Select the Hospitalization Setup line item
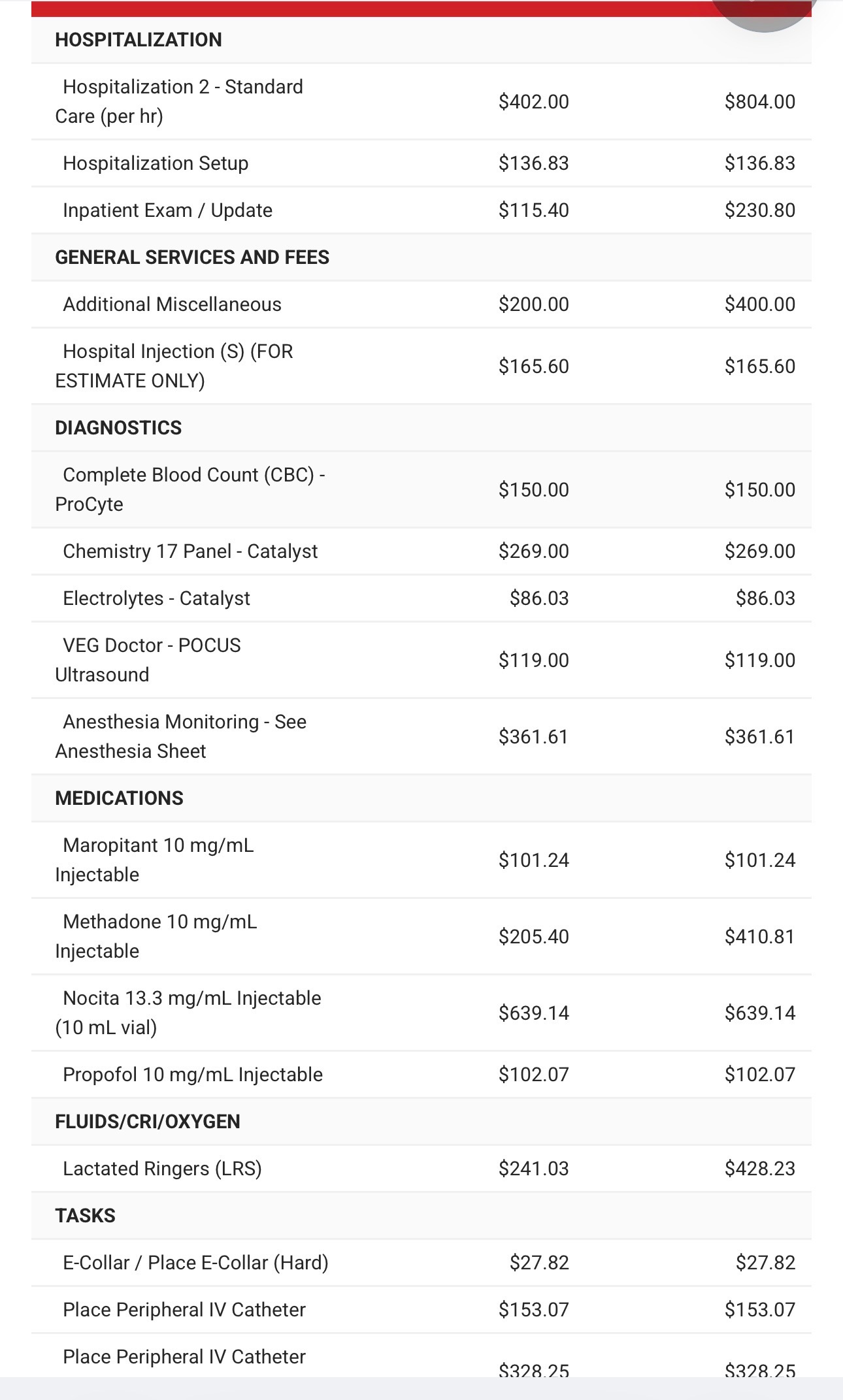 [x=156, y=163]
